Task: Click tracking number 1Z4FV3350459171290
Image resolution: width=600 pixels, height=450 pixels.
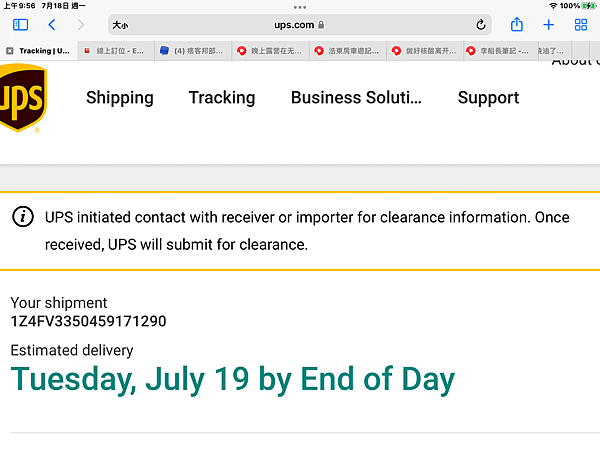Action: (x=88, y=321)
